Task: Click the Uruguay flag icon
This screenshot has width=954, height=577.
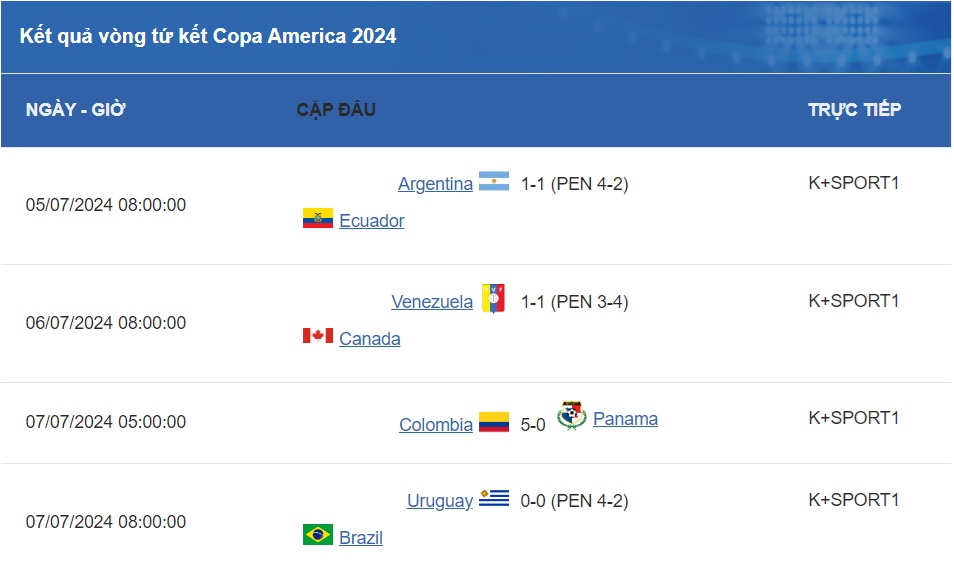Action: click(494, 498)
